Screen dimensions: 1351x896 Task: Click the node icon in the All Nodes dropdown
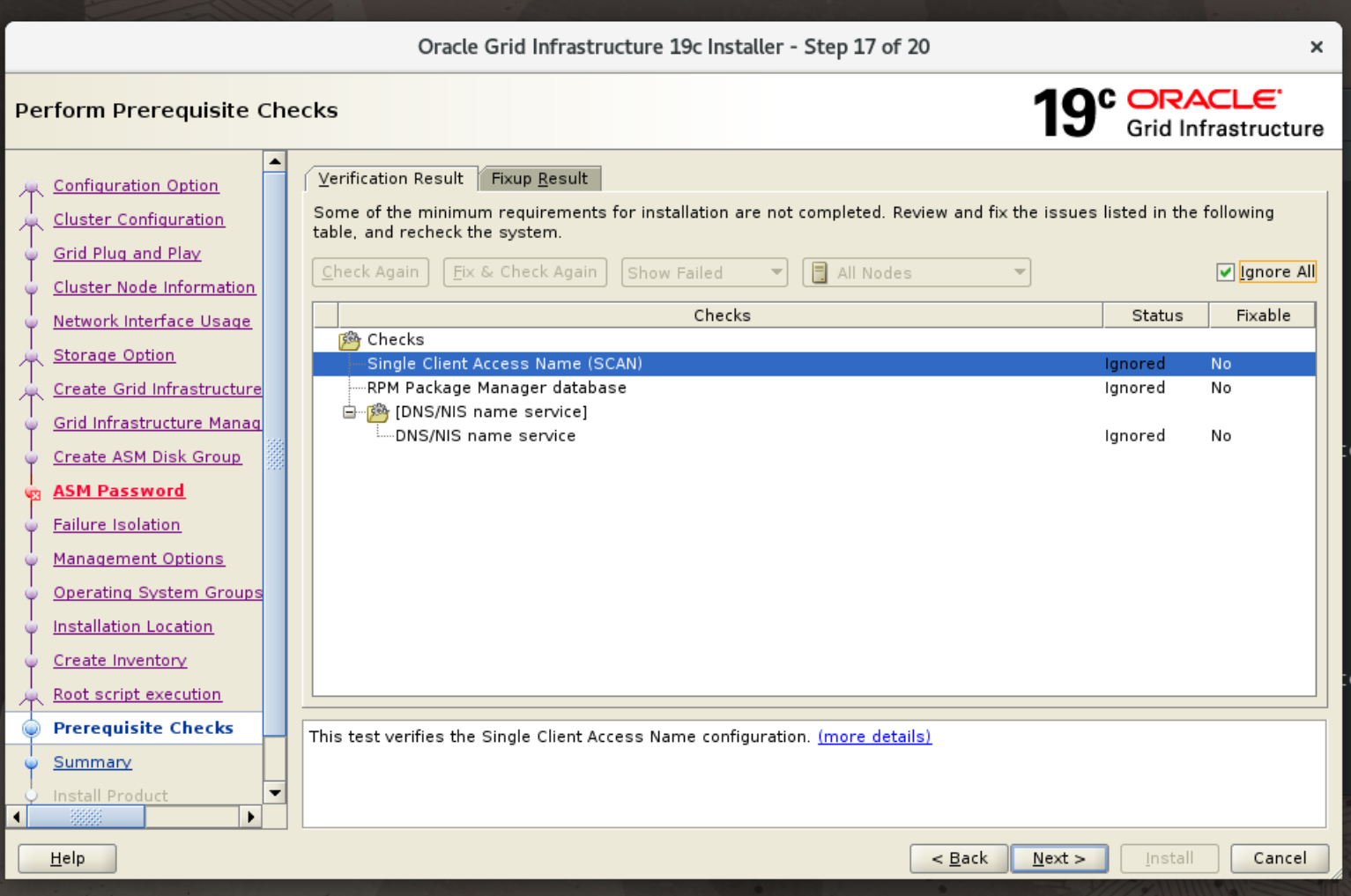click(819, 273)
